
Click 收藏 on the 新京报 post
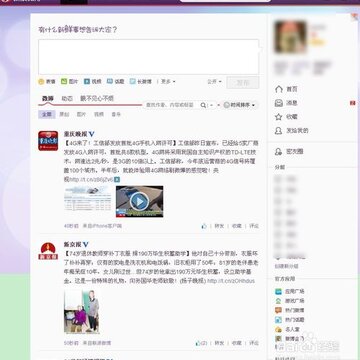point(237,343)
